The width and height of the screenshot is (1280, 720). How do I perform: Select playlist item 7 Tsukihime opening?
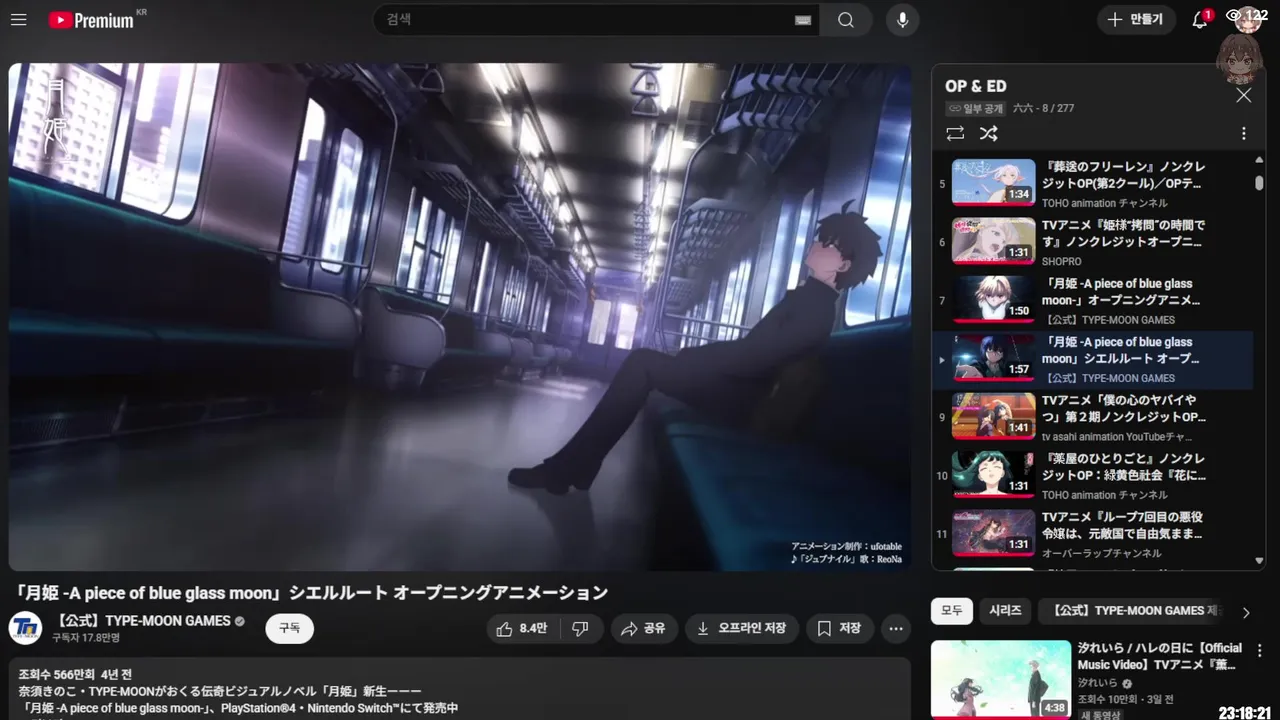click(1092, 300)
